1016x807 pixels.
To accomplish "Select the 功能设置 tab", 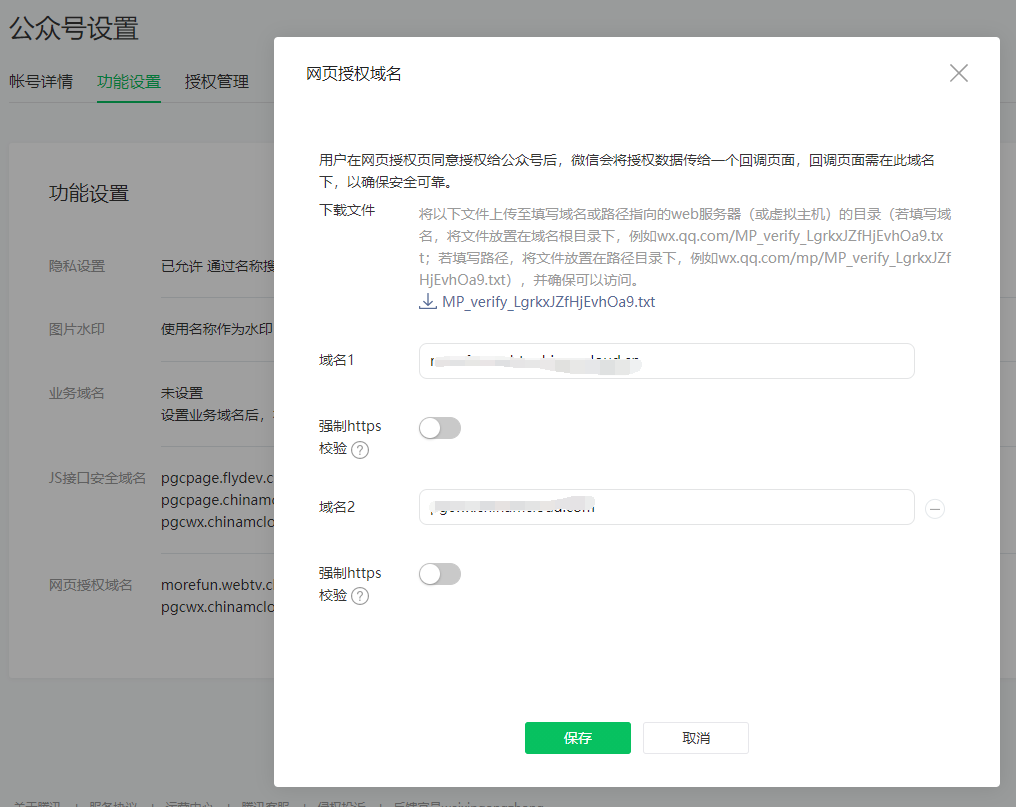I will pyautogui.click(x=129, y=82).
